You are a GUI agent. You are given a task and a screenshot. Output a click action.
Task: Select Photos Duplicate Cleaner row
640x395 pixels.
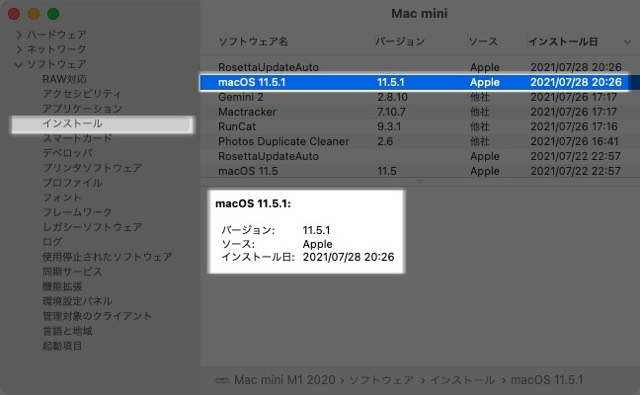(420, 141)
